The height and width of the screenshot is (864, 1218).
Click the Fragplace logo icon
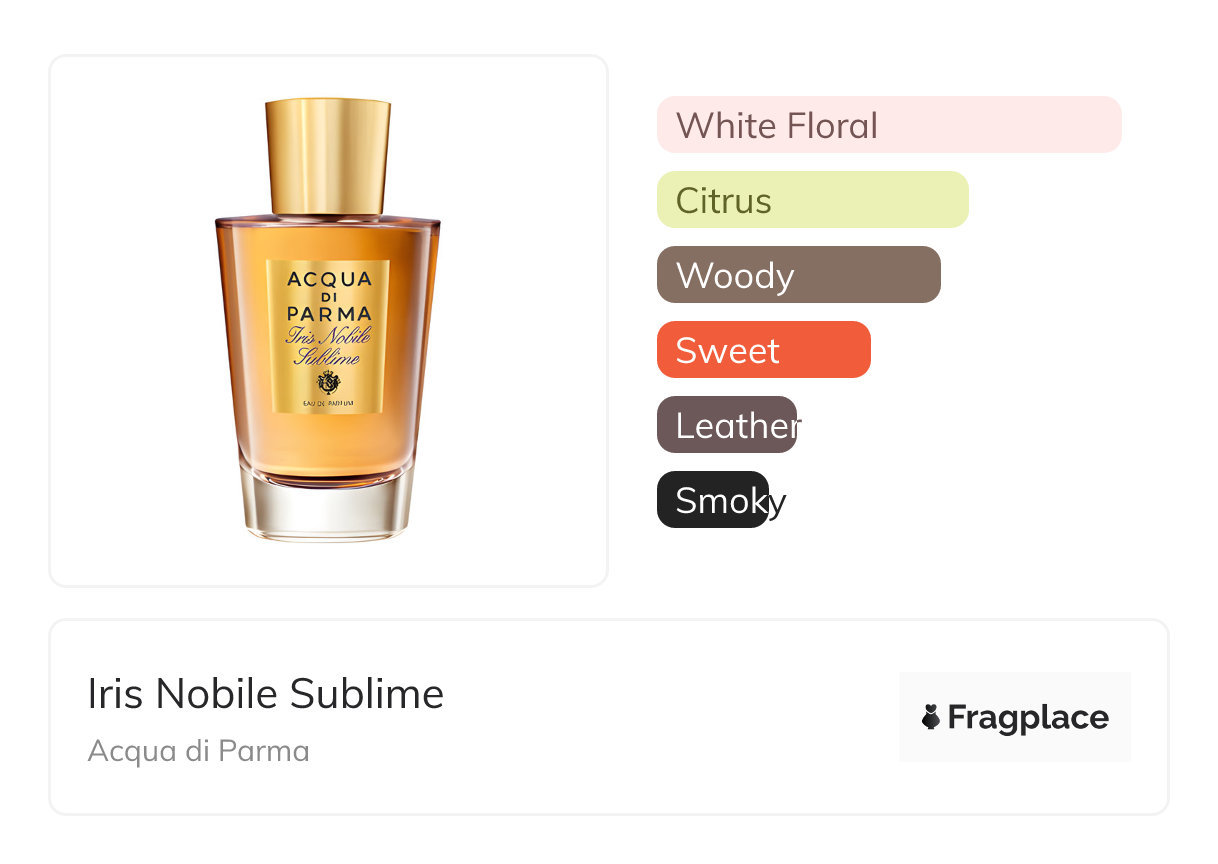click(931, 717)
